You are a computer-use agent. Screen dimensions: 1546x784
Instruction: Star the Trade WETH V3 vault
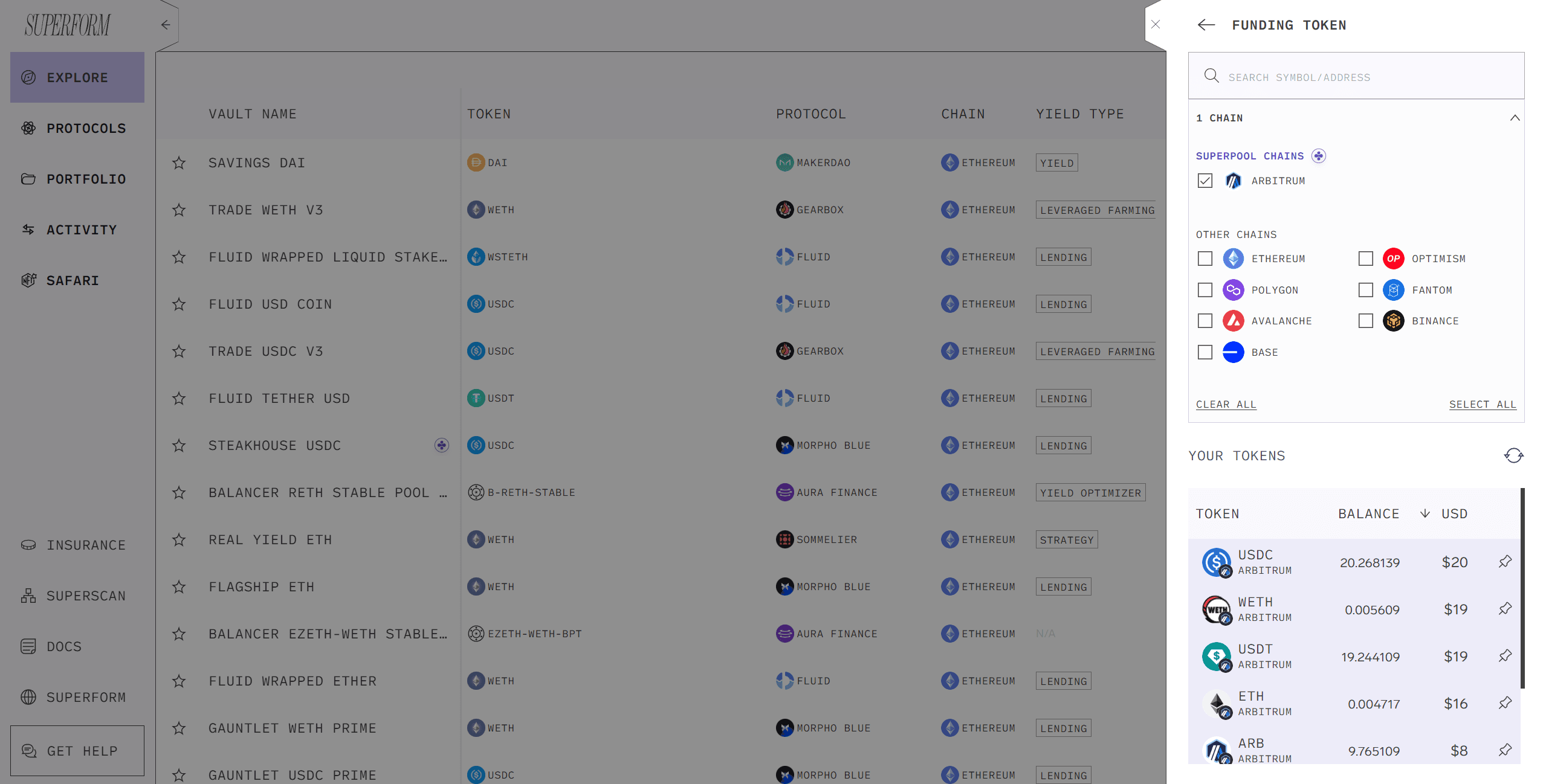click(x=179, y=210)
